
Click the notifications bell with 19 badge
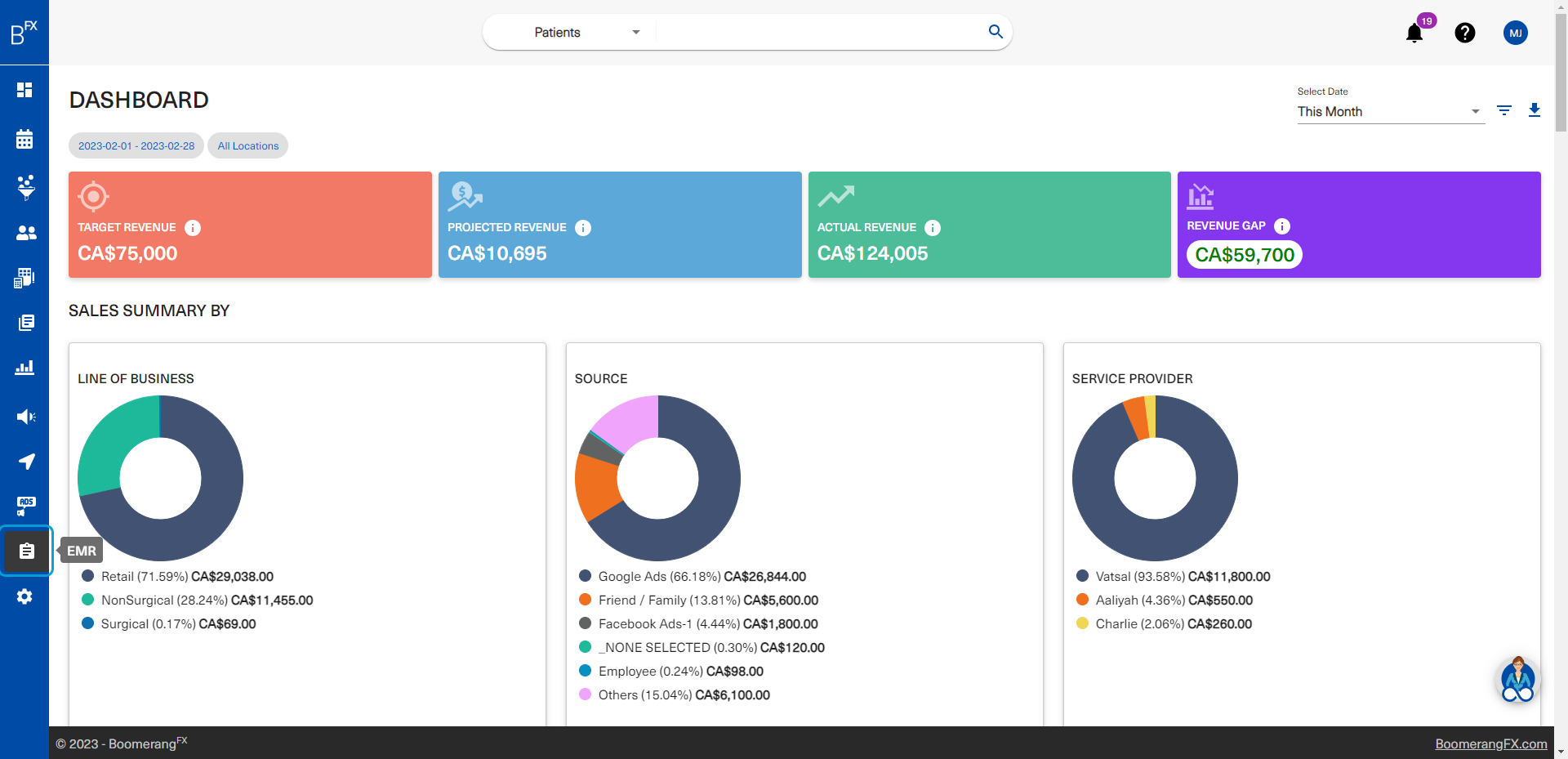tap(1415, 33)
